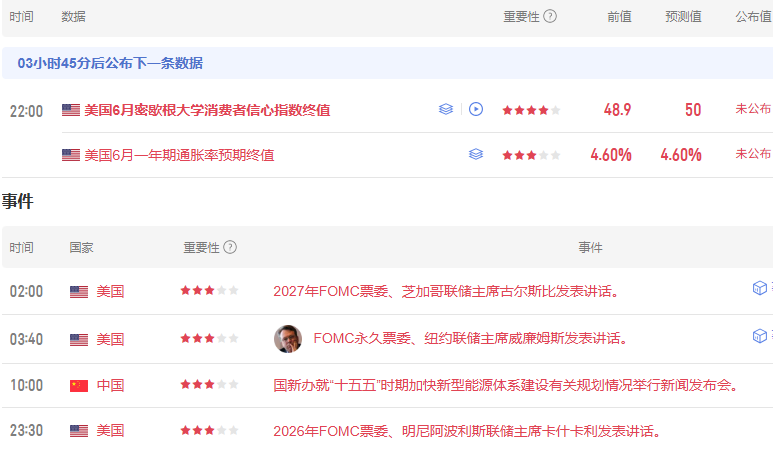
Task: Open 美国6月一年期通胀率预期终值 link
Action: [179, 155]
